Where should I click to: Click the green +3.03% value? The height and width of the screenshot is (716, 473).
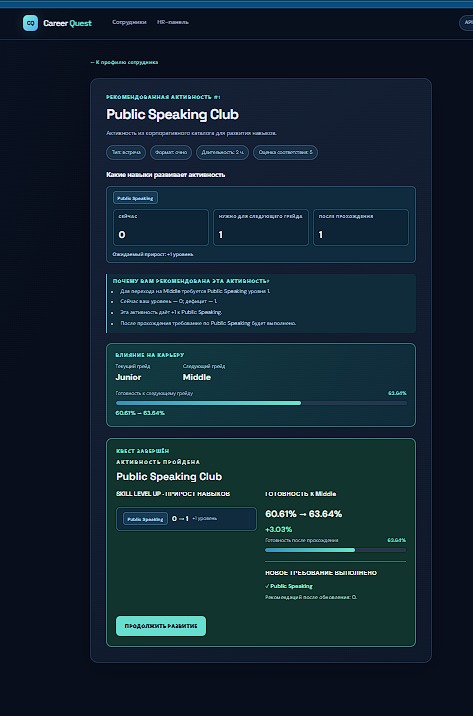pos(279,529)
